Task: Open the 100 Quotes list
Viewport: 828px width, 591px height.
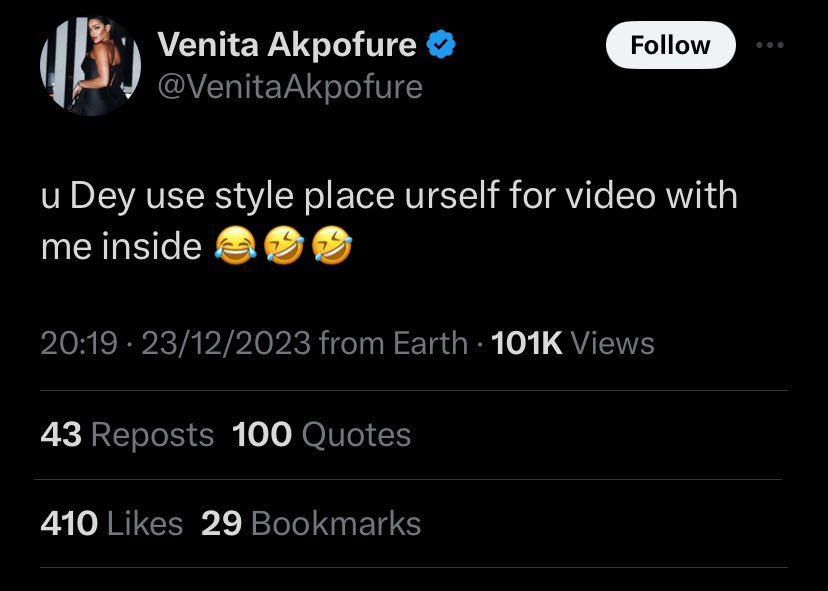Action: click(321, 435)
